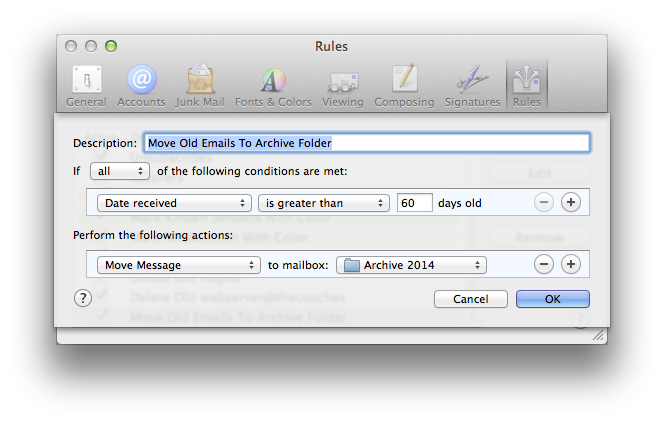This screenshot has height=423, width=664.
Task: Click the Description text field
Action: click(x=367, y=143)
